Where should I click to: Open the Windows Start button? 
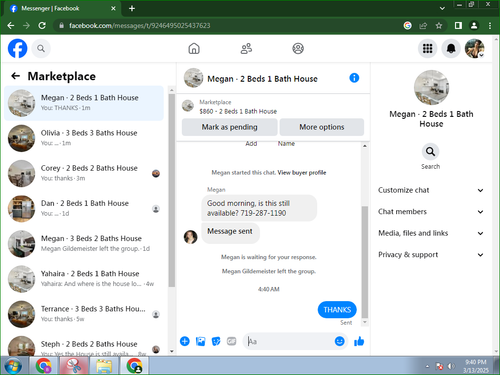[13, 366]
